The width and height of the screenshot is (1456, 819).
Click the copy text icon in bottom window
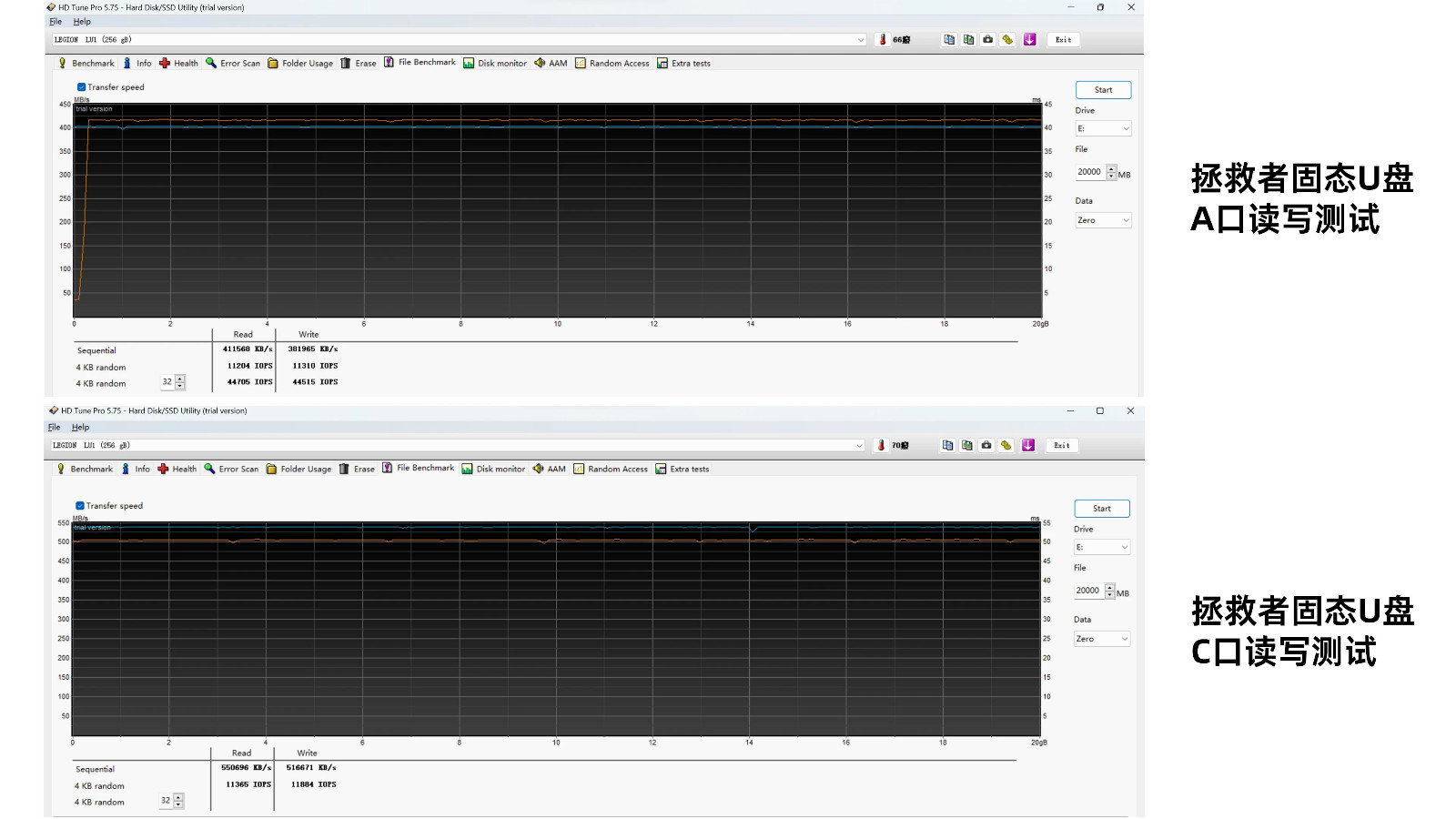pyautogui.click(x=947, y=445)
